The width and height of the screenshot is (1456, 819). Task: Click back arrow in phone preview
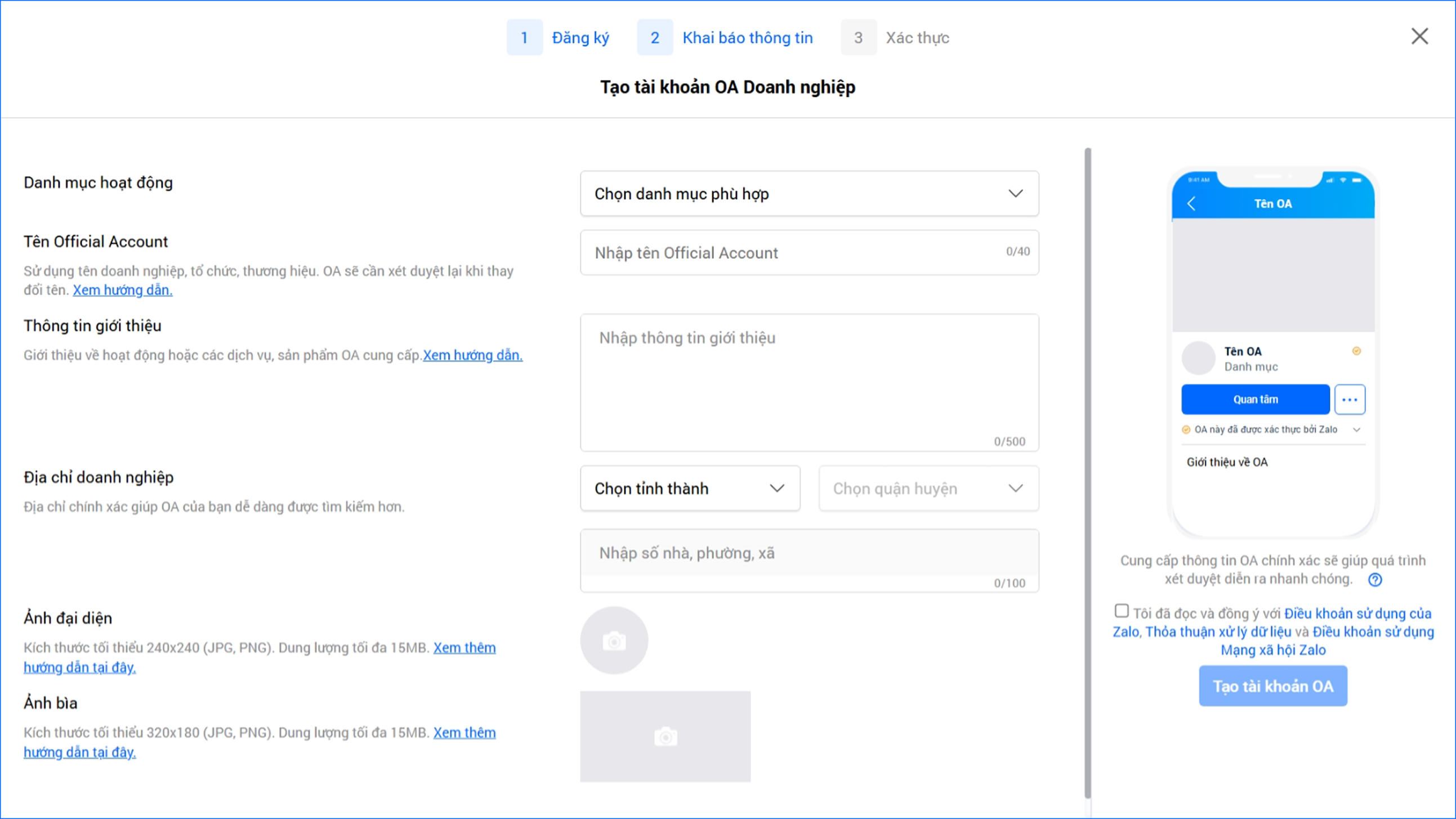click(x=1191, y=203)
